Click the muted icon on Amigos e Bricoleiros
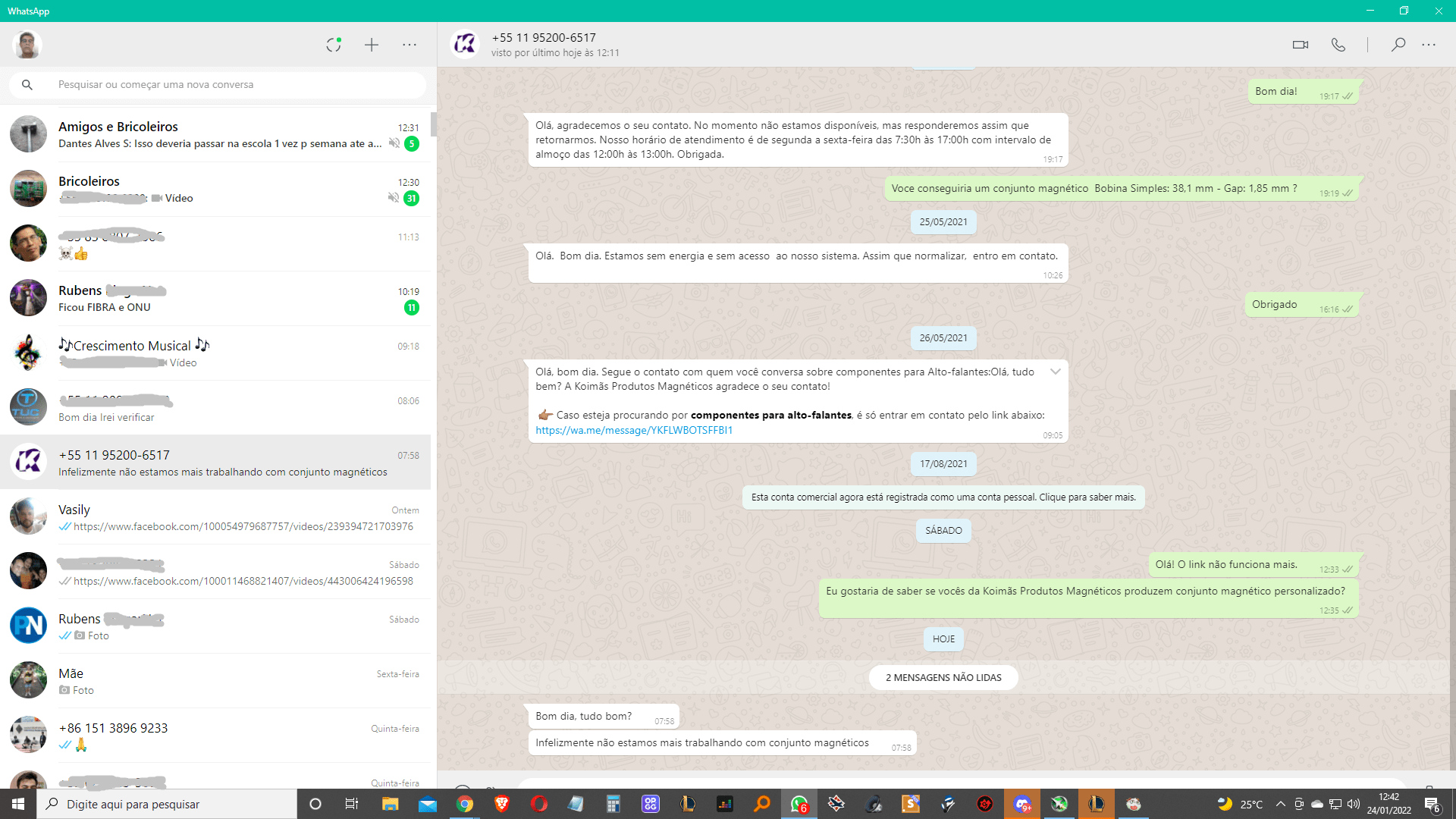This screenshot has width=1456, height=819. pyautogui.click(x=394, y=143)
